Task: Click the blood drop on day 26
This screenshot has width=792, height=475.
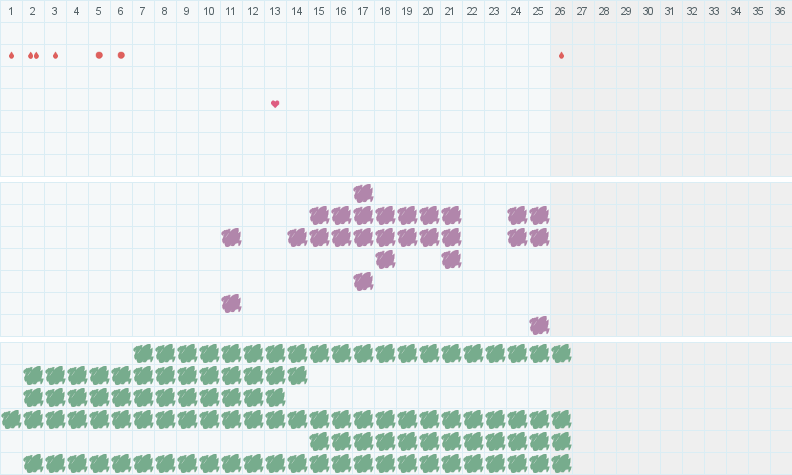Action: (x=561, y=55)
